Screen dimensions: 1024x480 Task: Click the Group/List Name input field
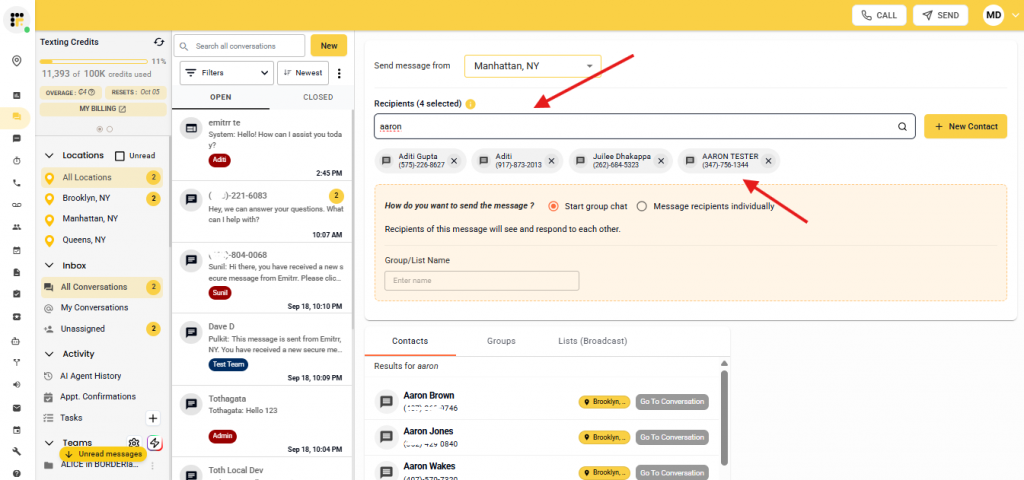pos(481,281)
